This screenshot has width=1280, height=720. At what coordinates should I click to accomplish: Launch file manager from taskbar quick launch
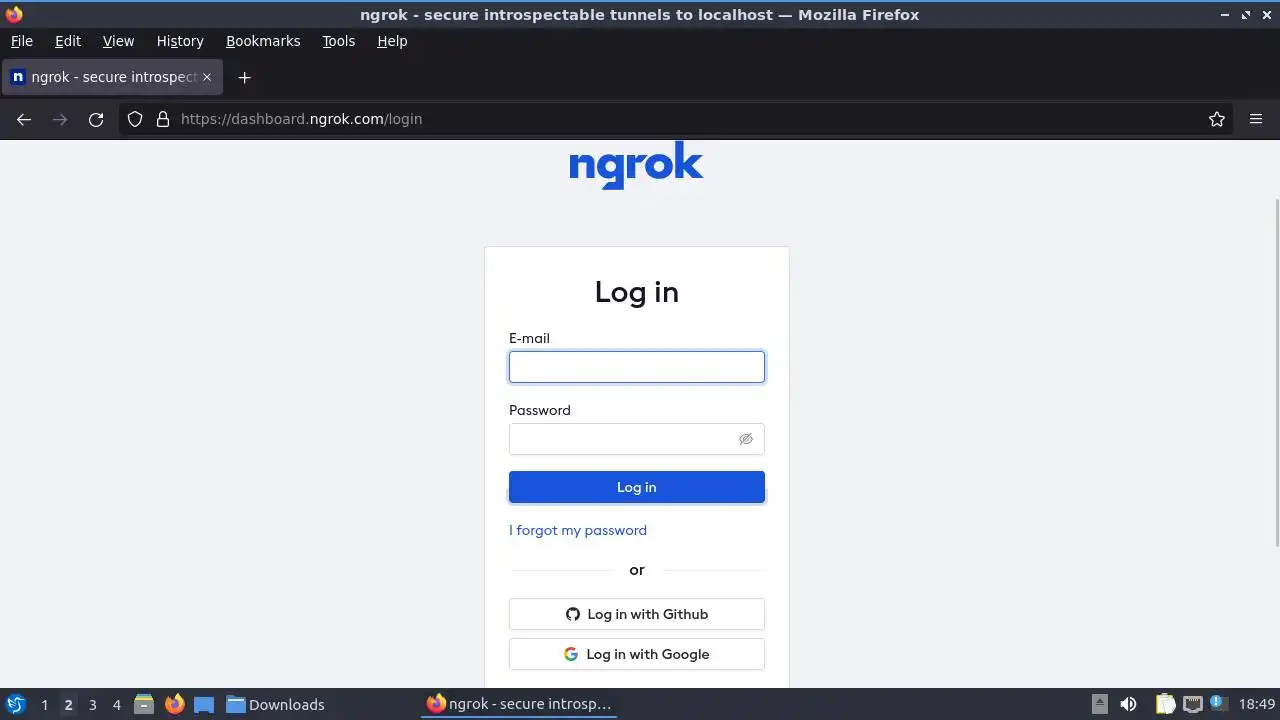pyautogui.click(x=144, y=704)
